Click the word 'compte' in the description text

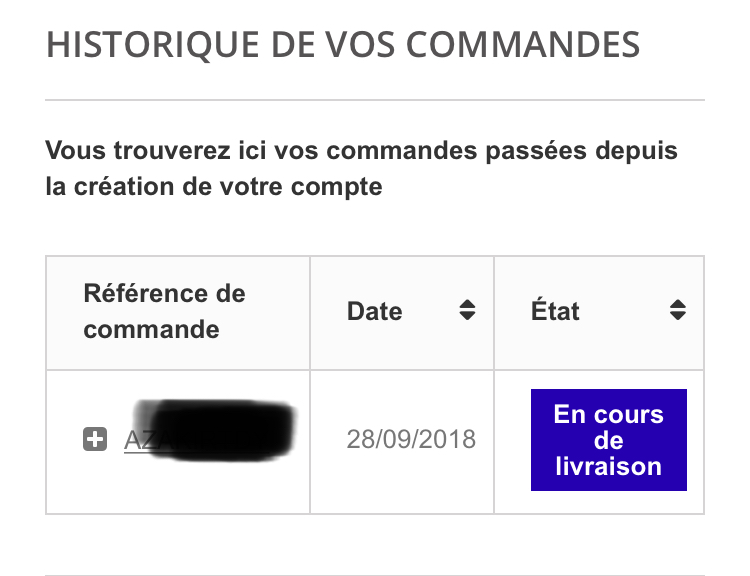click(x=336, y=187)
